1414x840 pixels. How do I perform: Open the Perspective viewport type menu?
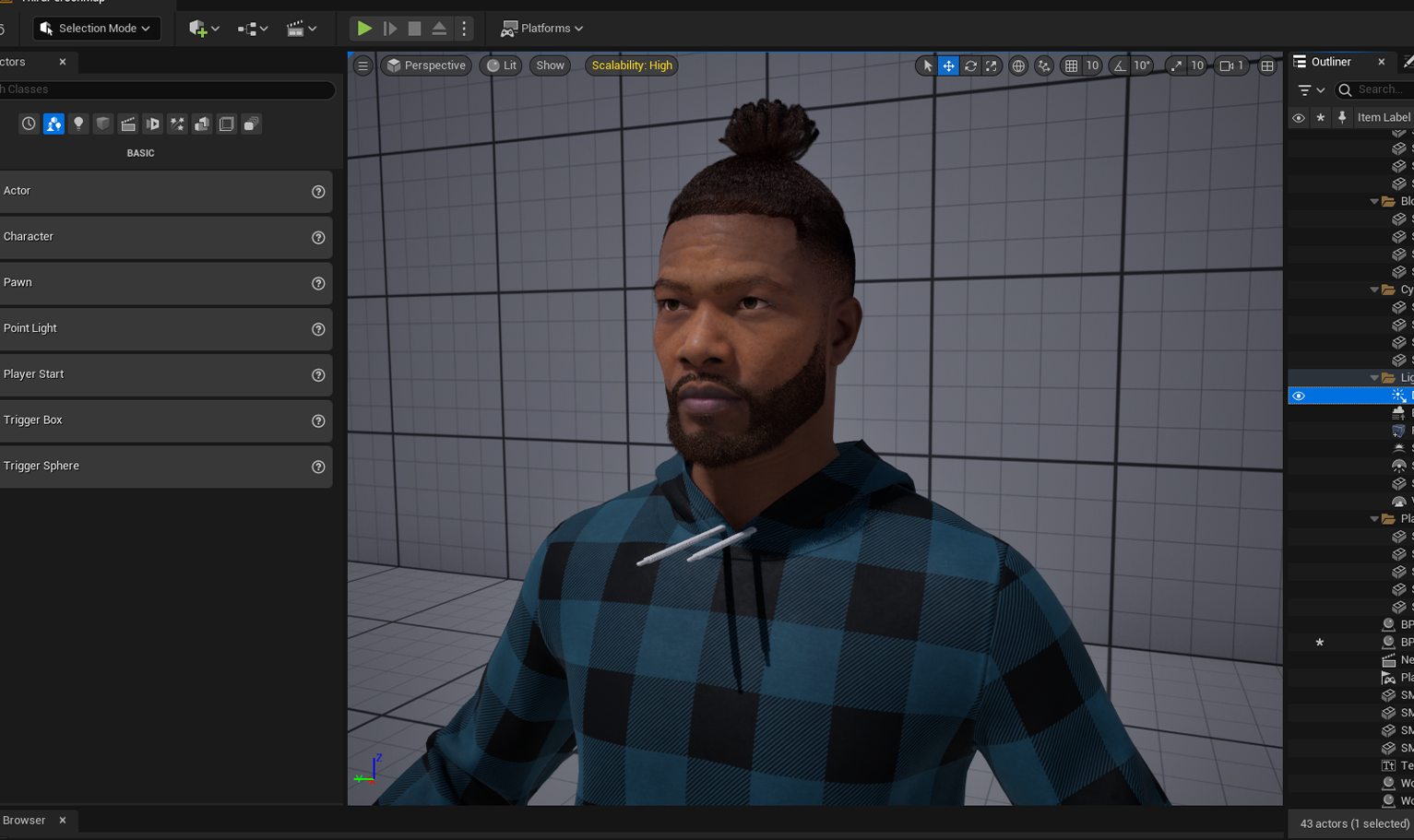point(426,65)
